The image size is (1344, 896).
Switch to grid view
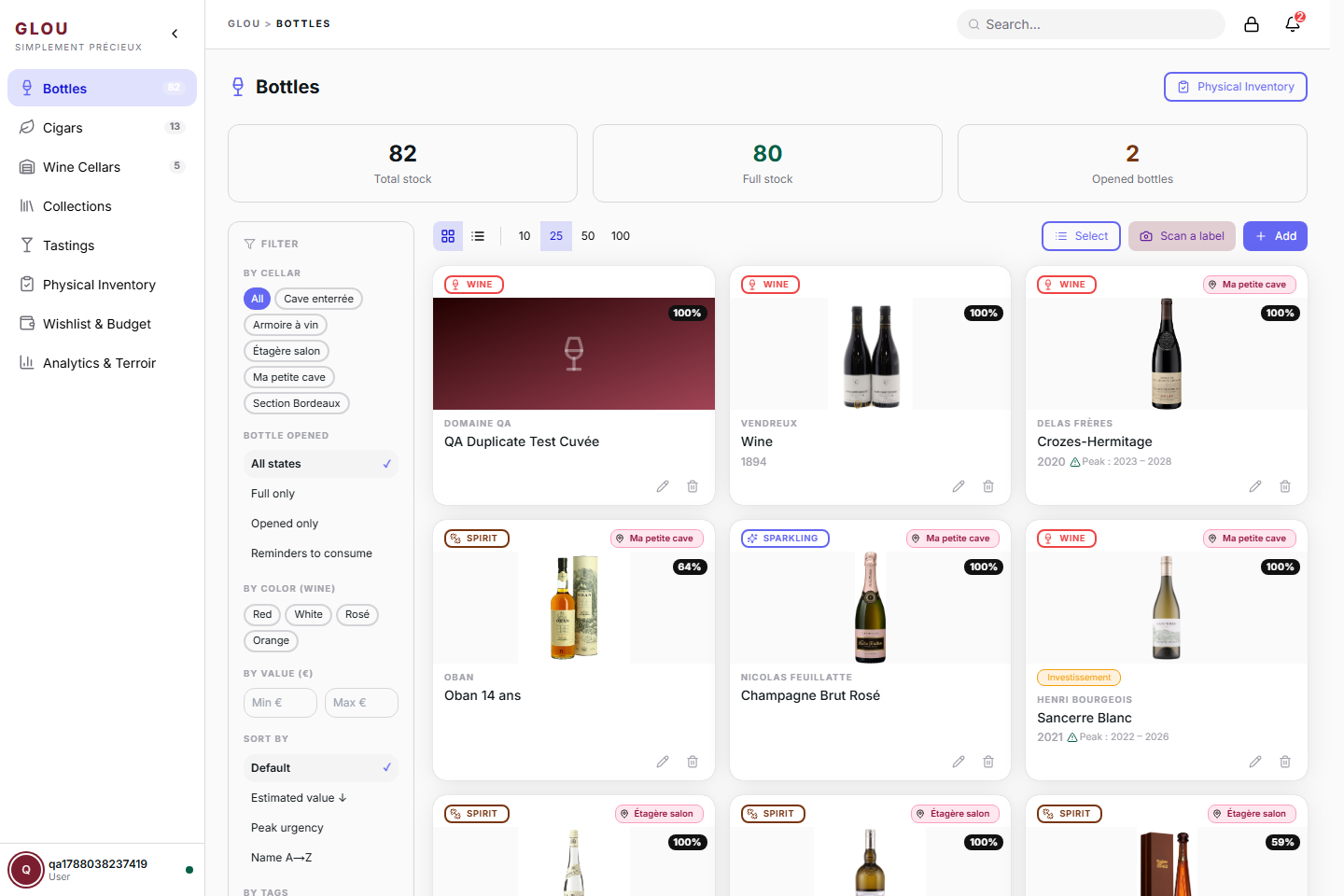point(448,236)
